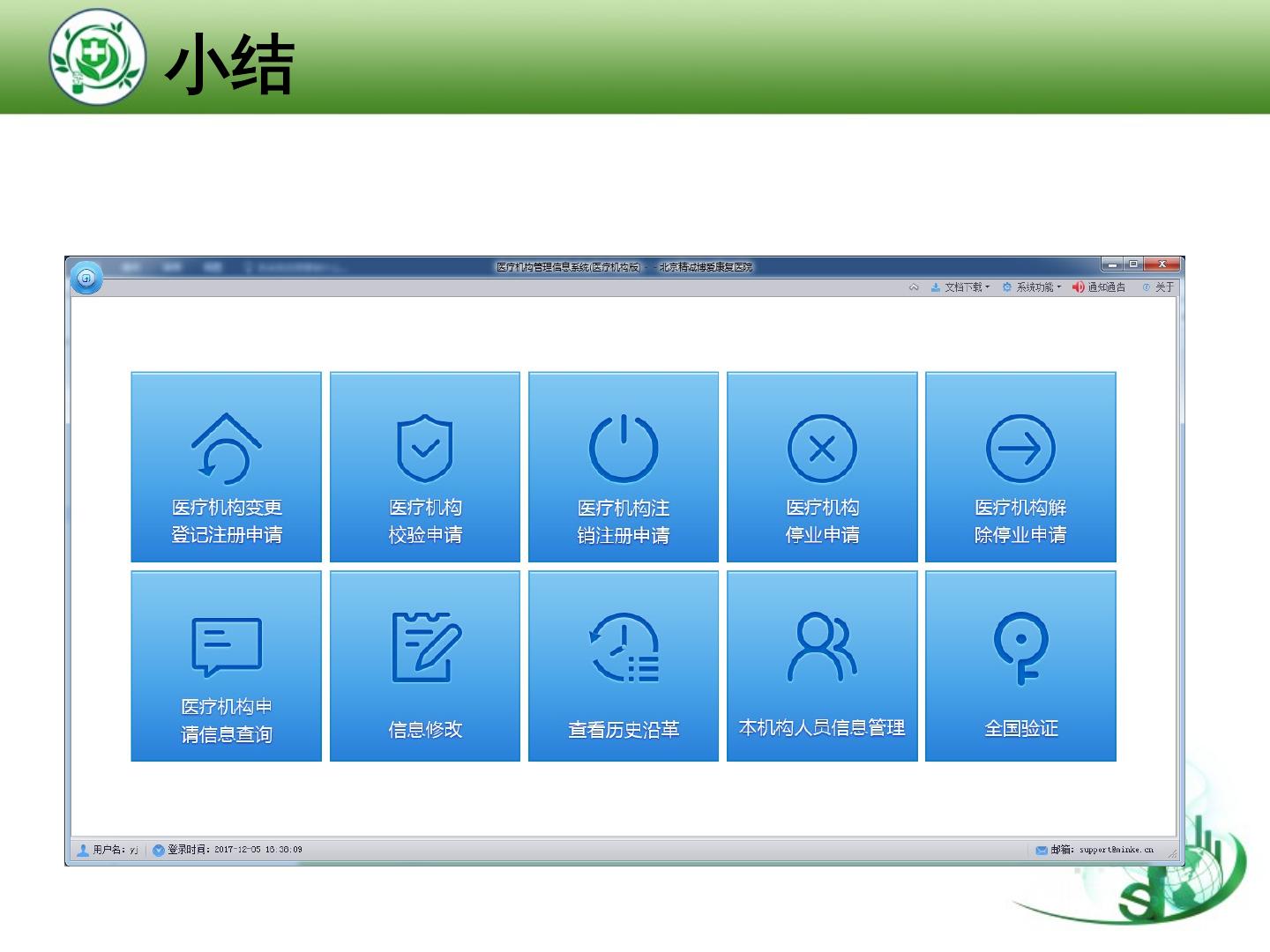1270x952 pixels.
Task: Click the slide heading 小结
Action: [229, 64]
